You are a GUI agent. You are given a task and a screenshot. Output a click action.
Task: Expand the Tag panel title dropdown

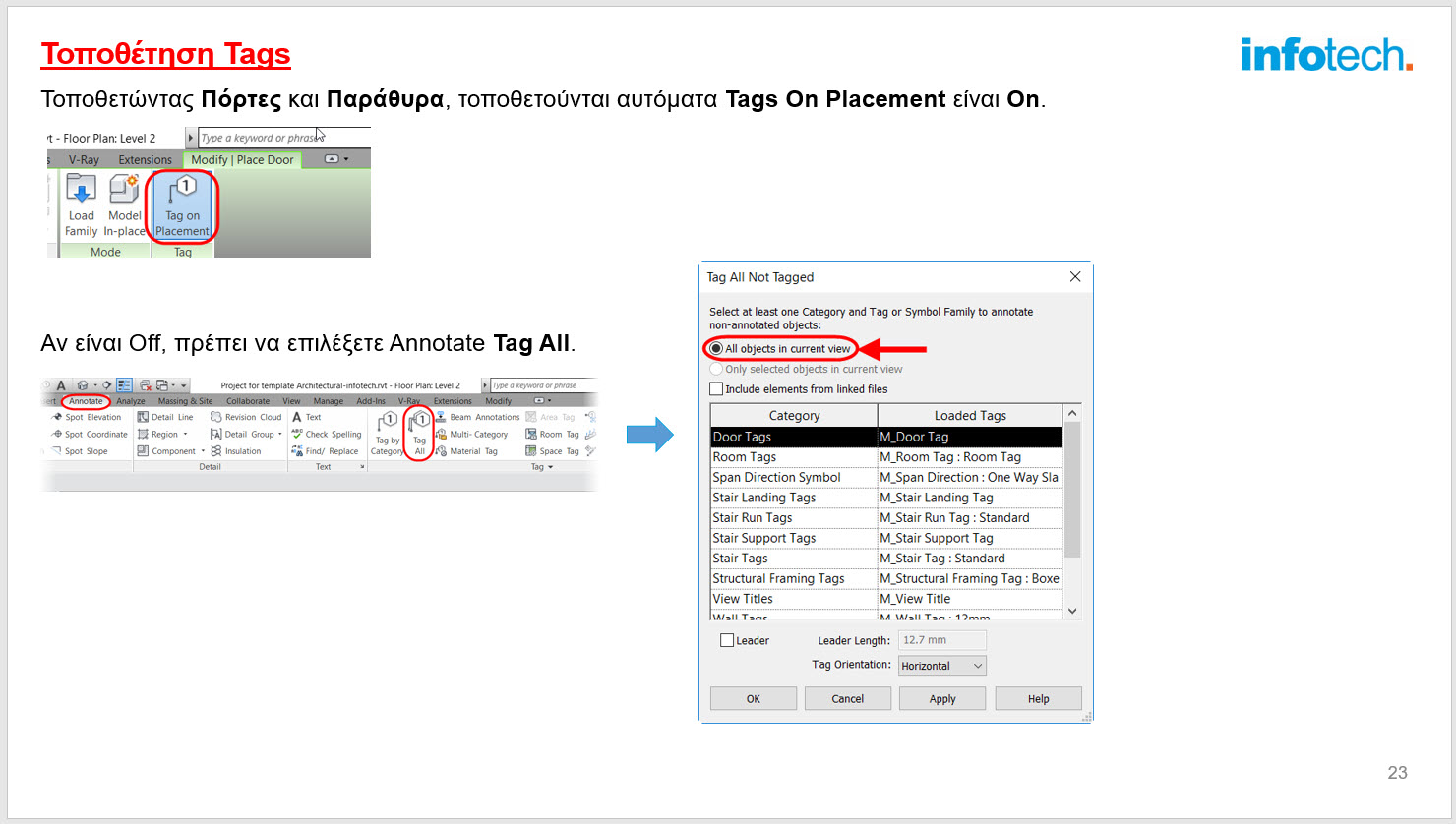click(x=542, y=467)
